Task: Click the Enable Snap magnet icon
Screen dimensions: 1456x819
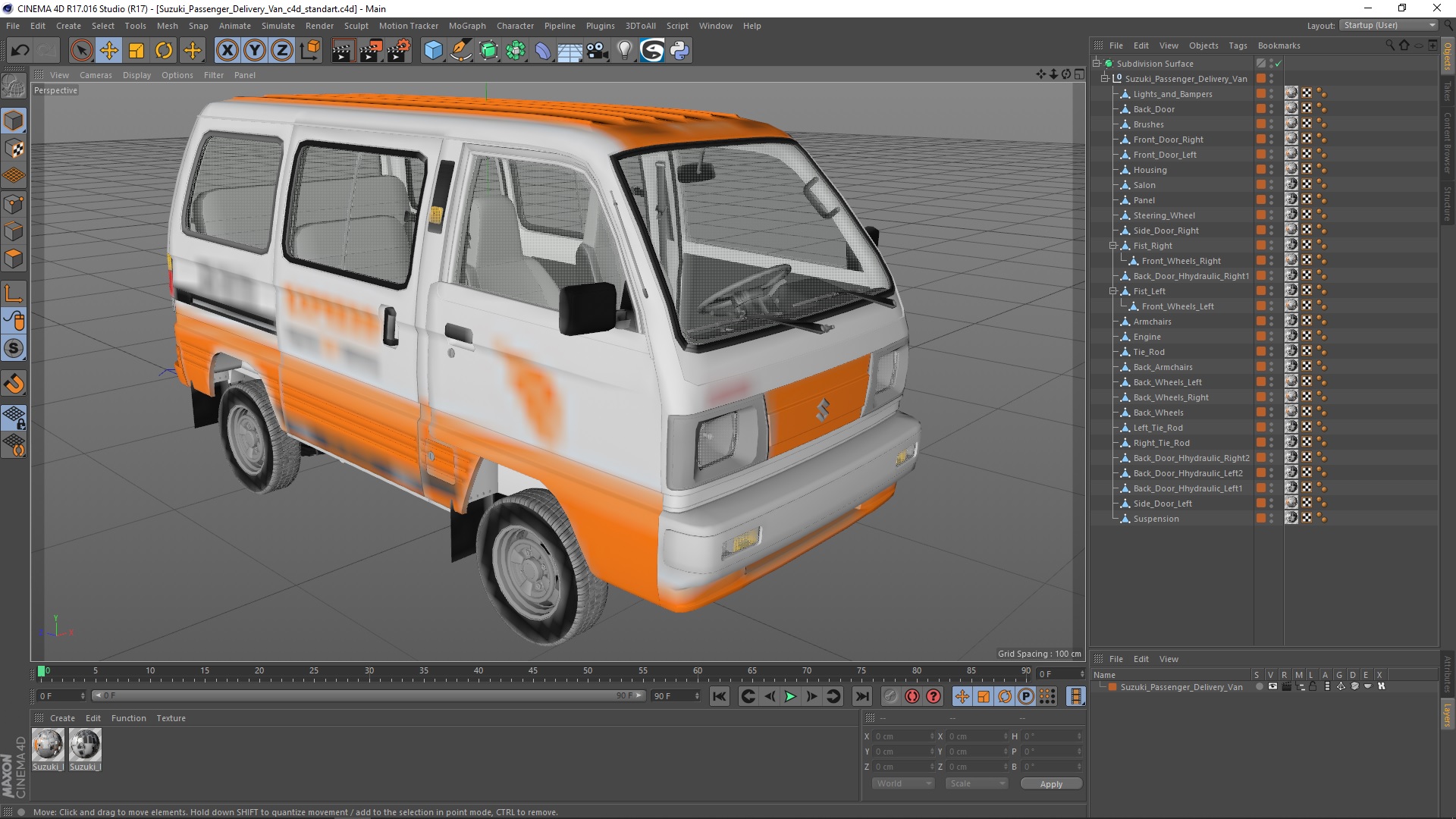Action: coord(14,384)
